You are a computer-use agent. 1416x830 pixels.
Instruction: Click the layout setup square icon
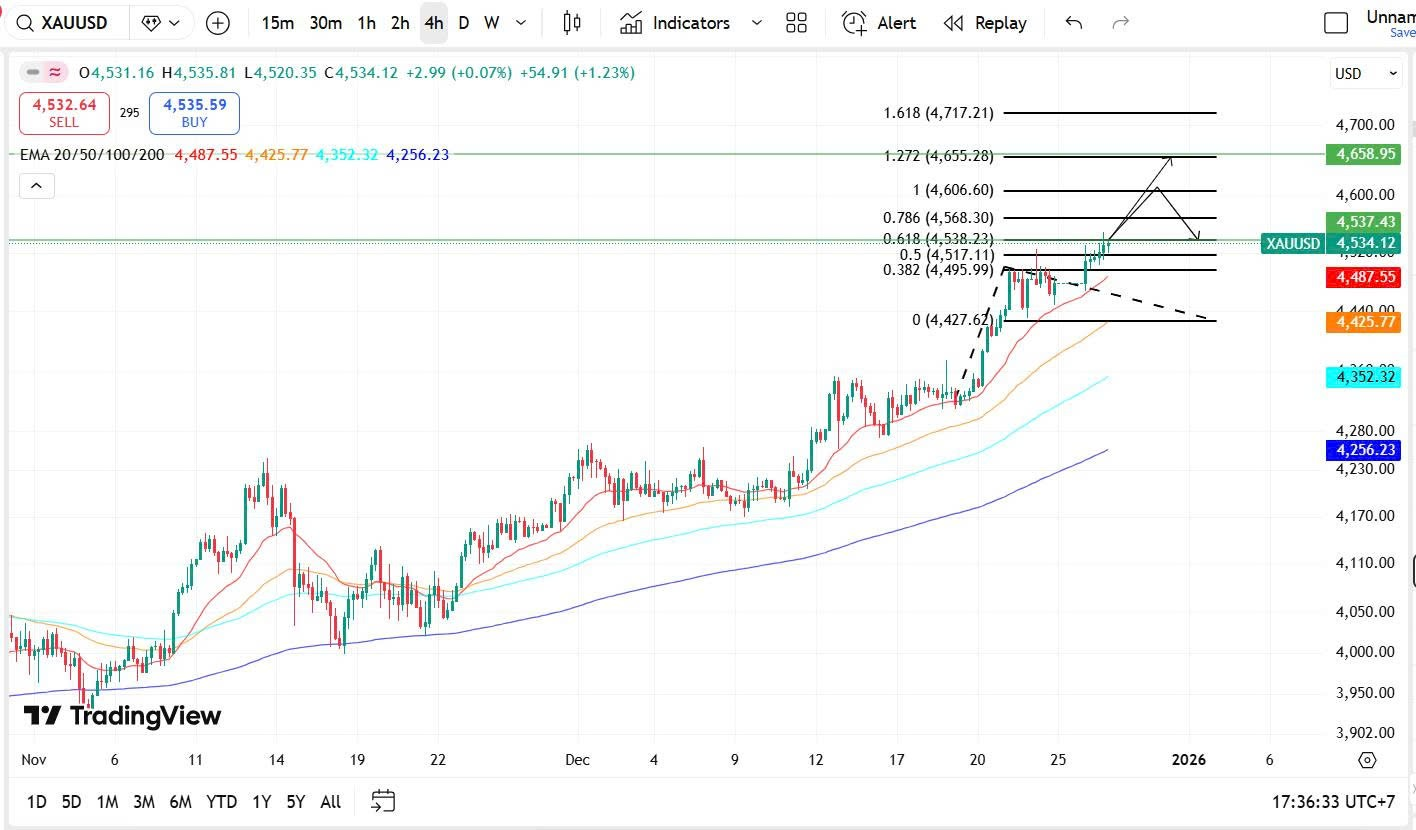click(x=1336, y=23)
